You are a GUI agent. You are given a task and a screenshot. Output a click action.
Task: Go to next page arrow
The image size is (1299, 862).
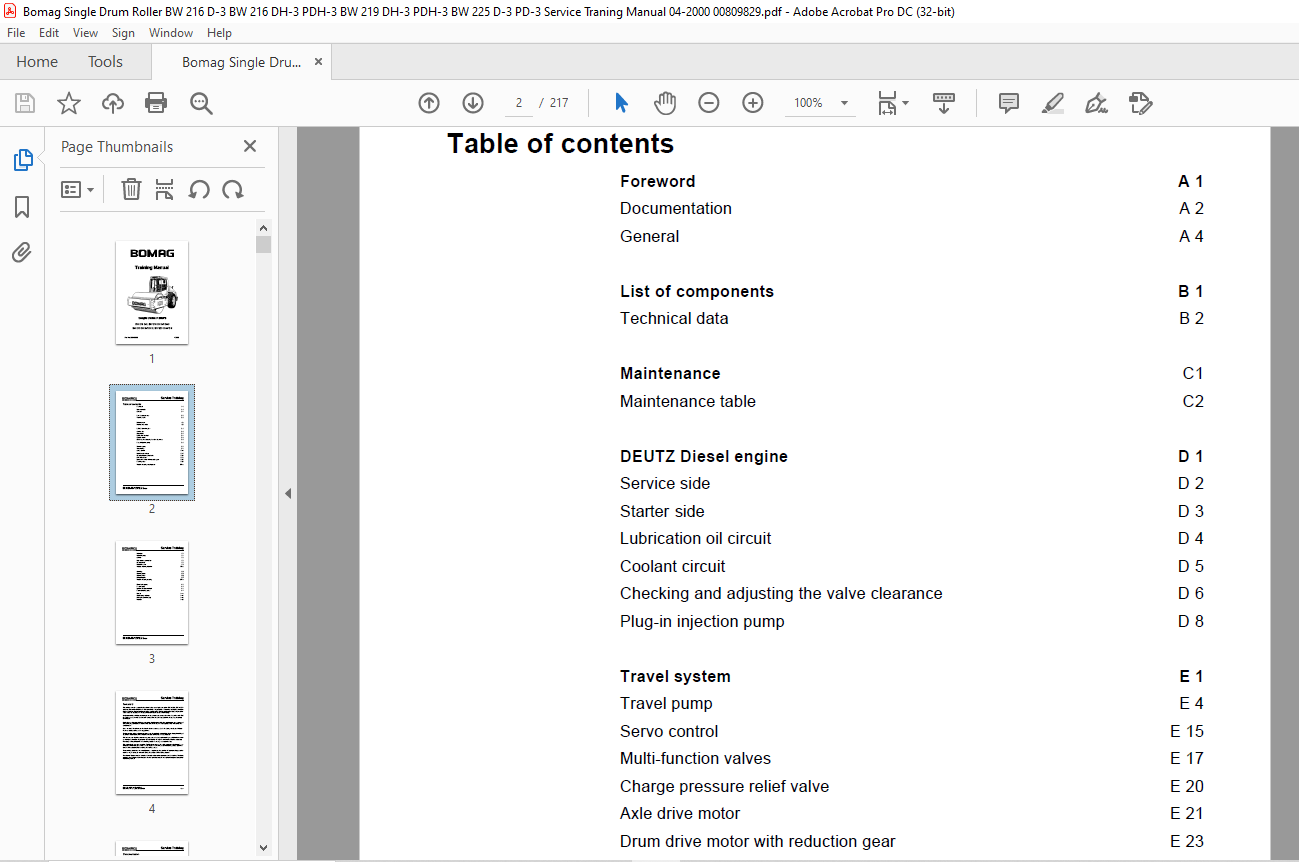coord(473,103)
